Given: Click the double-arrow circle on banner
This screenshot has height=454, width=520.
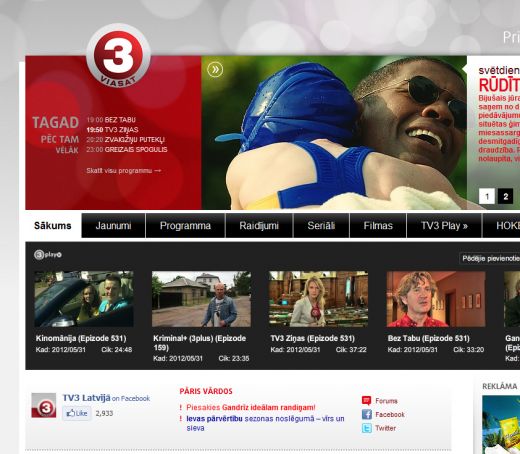Looking at the screenshot, I should coord(215,69).
